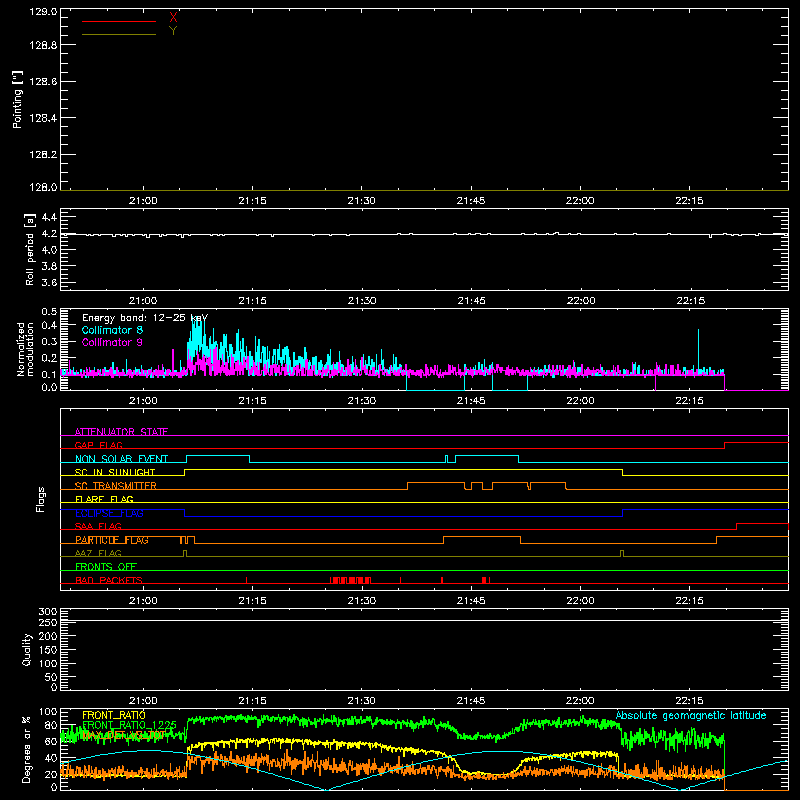
Task: Click the 'Normalized modulation' axis title
Action: pyautogui.click(x=25, y=349)
